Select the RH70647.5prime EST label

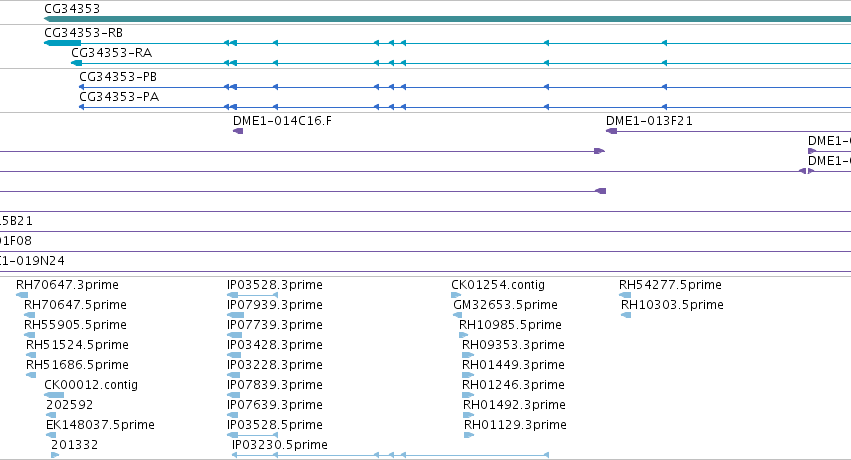pos(75,305)
